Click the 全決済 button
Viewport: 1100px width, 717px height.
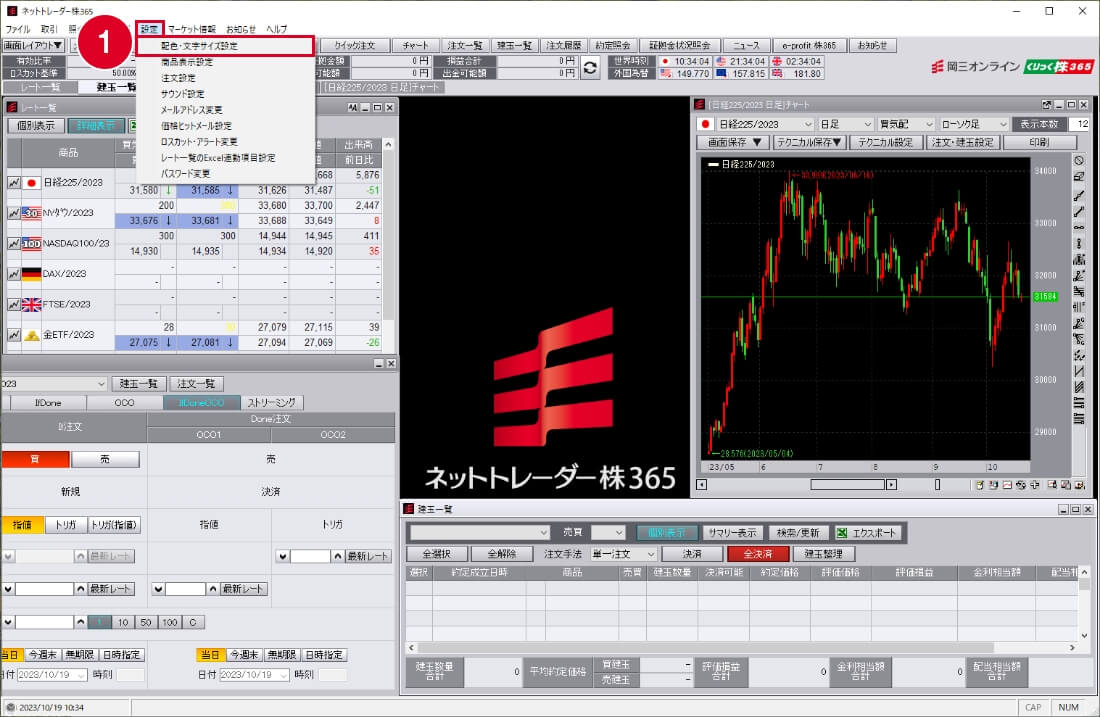pyautogui.click(x=758, y=554)
